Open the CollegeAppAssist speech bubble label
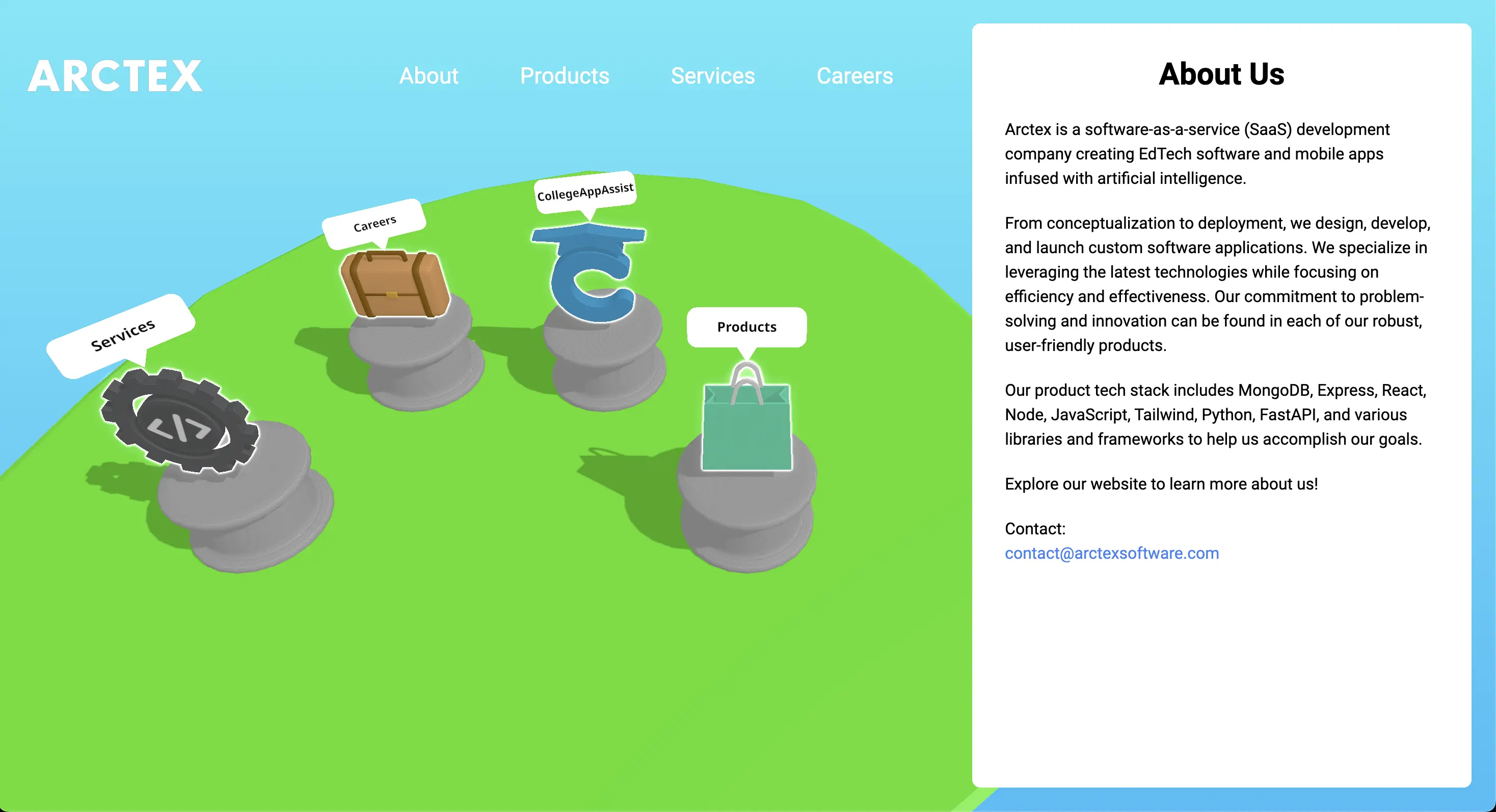The height and width of the screenshot is (812, 1496). pyautogui.click(x=585, y=192)
